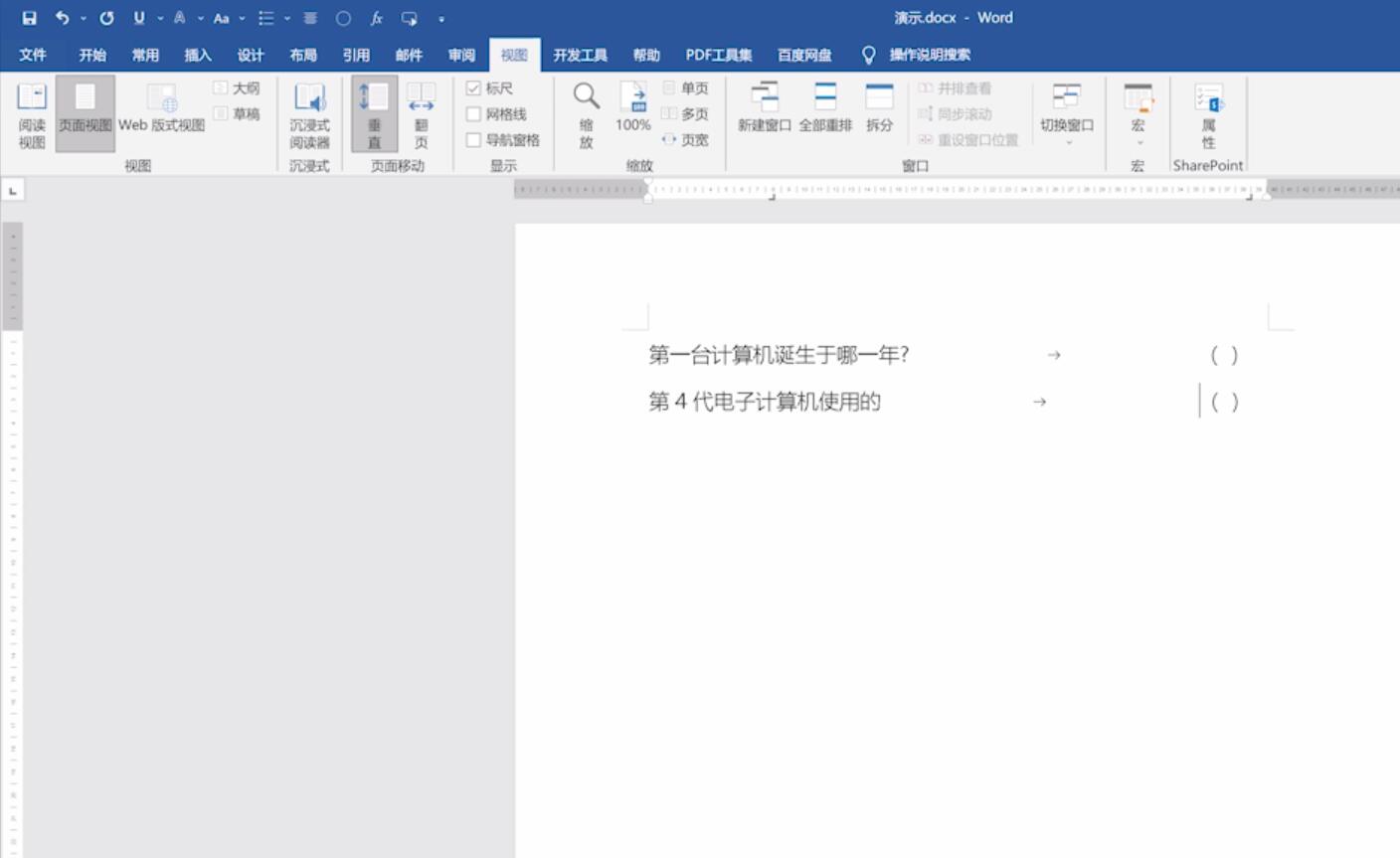
Task: Switch to the 开发工具 developer tab
Action: point(581,55)
